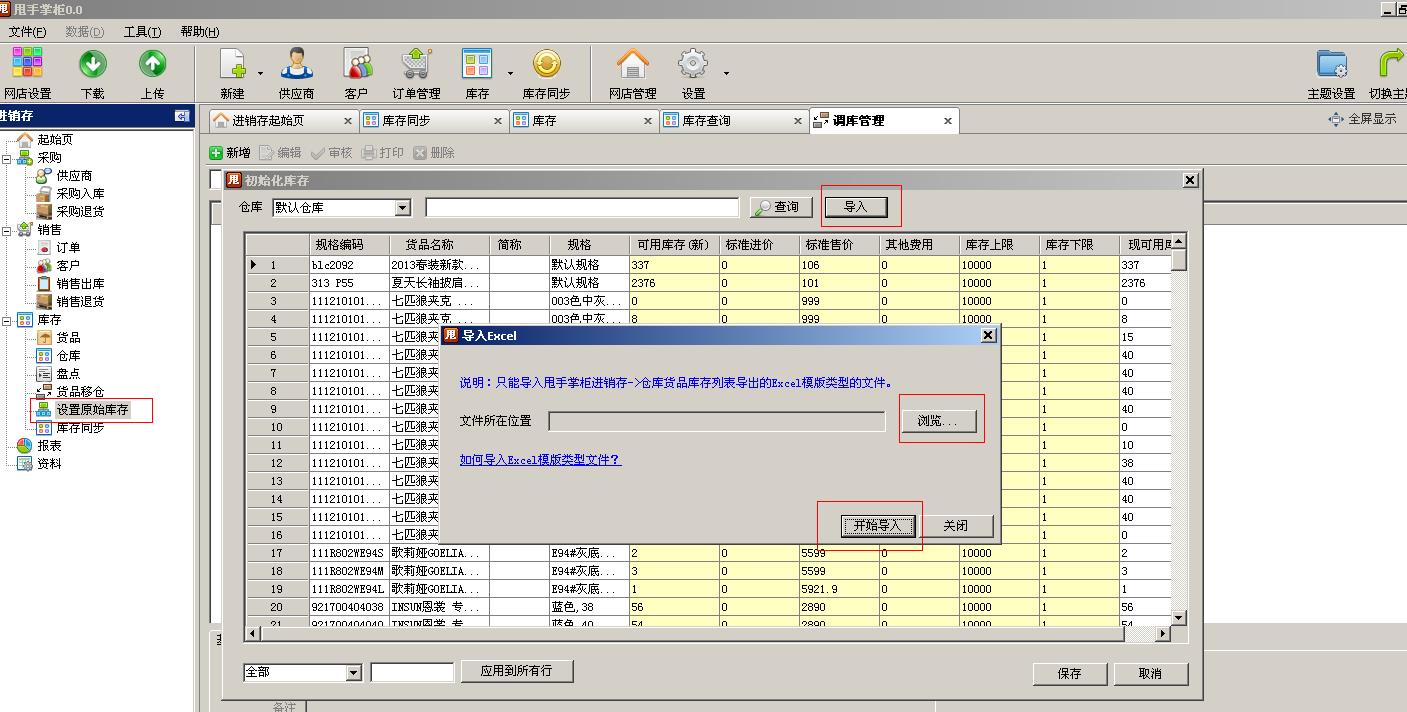Screen dimensions: 1407x712
Task: Click the 取消 button
Action: [1150, 674]
